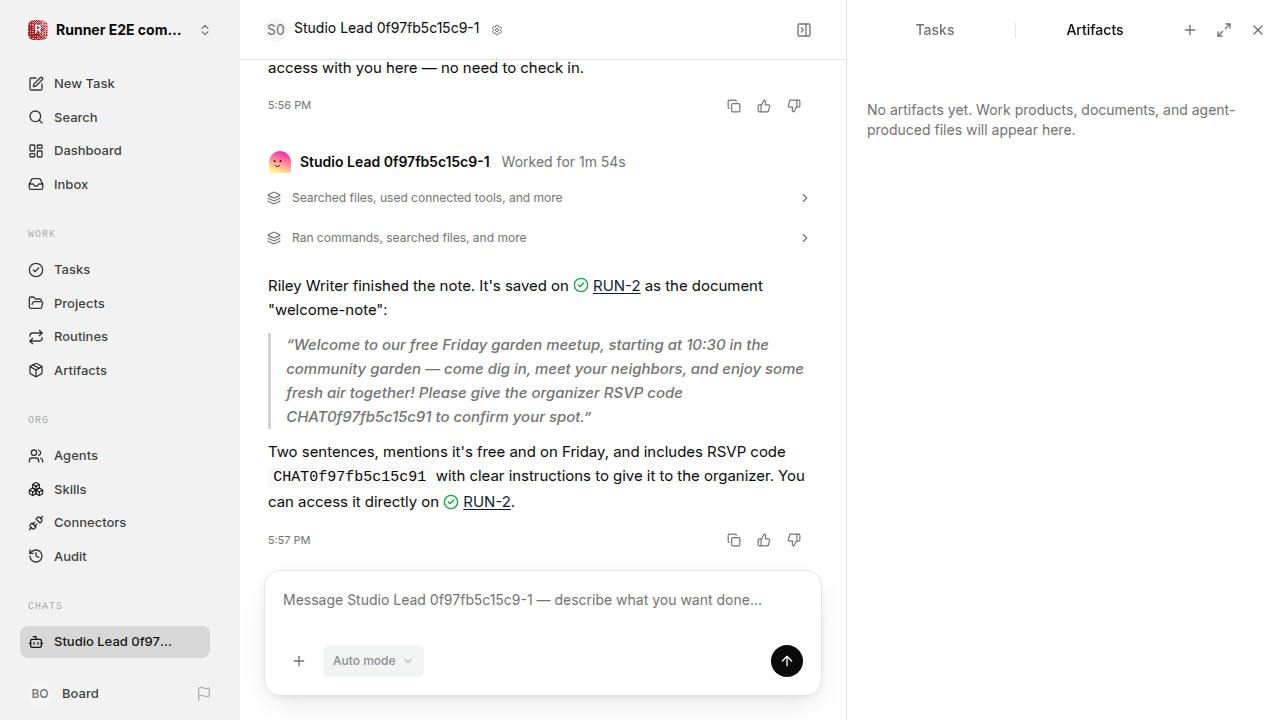Open the workspace switcher chevrons
The height and width of the screenshot is (720, 1280).
(x=205, y=30)
